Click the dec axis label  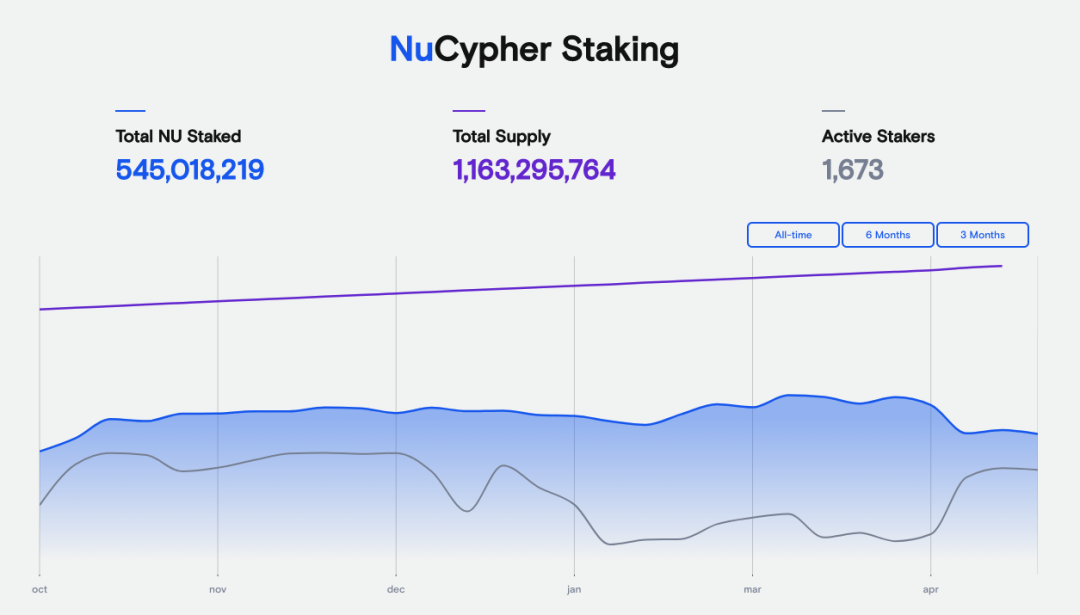396,590
